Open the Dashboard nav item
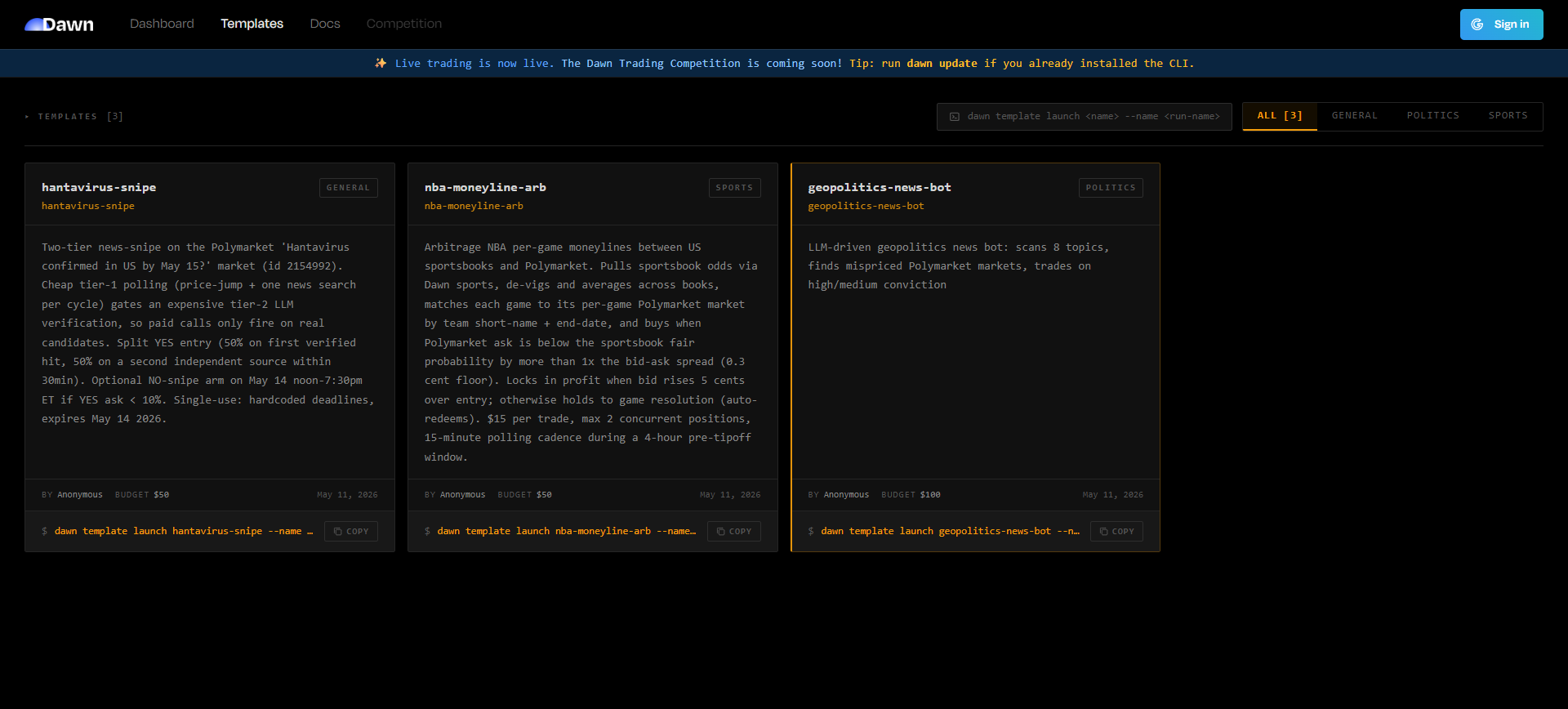This screenshot has width=1568, height=709. coord(162,24)
